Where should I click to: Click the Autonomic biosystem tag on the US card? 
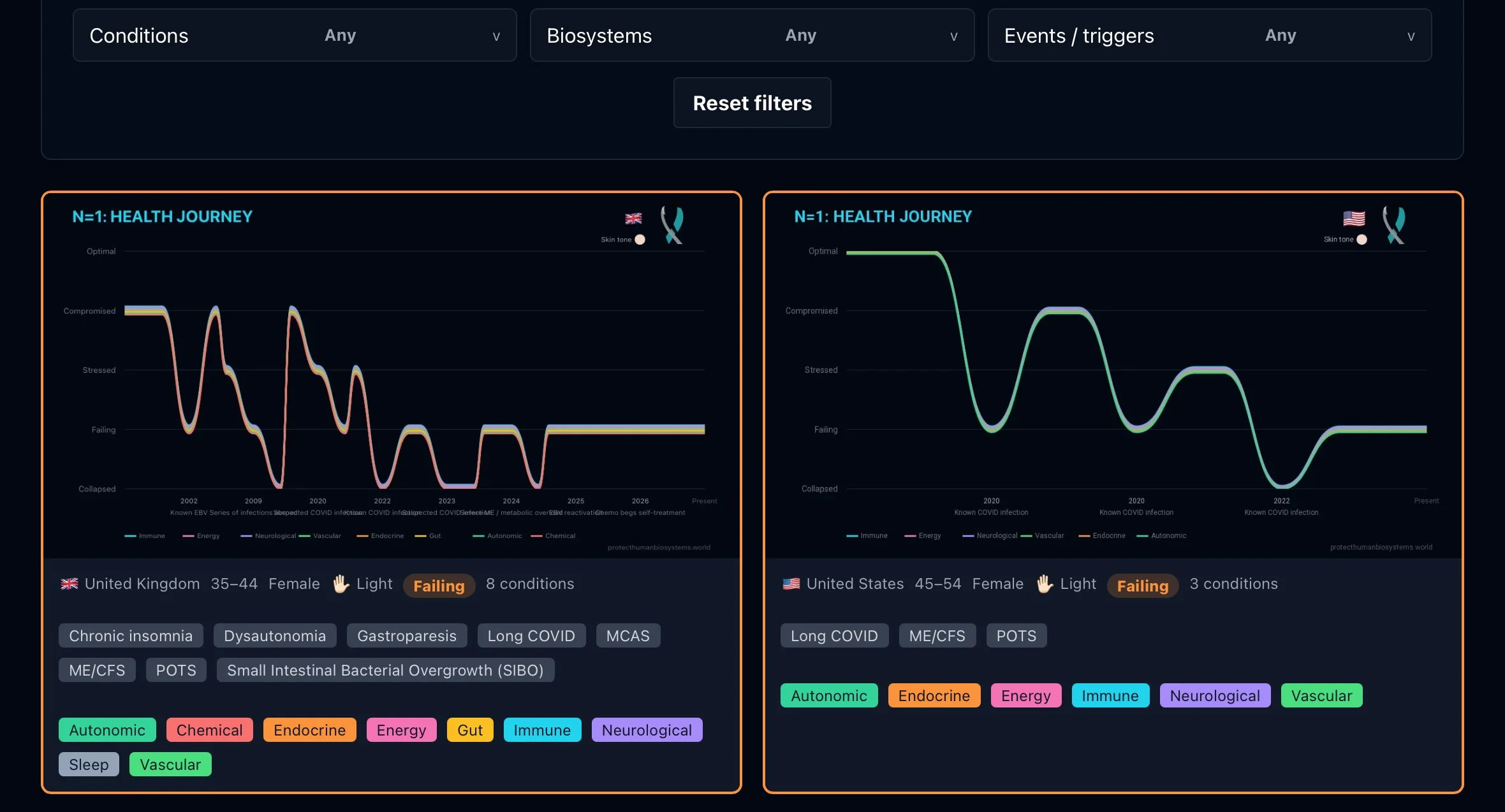[x=829, y=695]
